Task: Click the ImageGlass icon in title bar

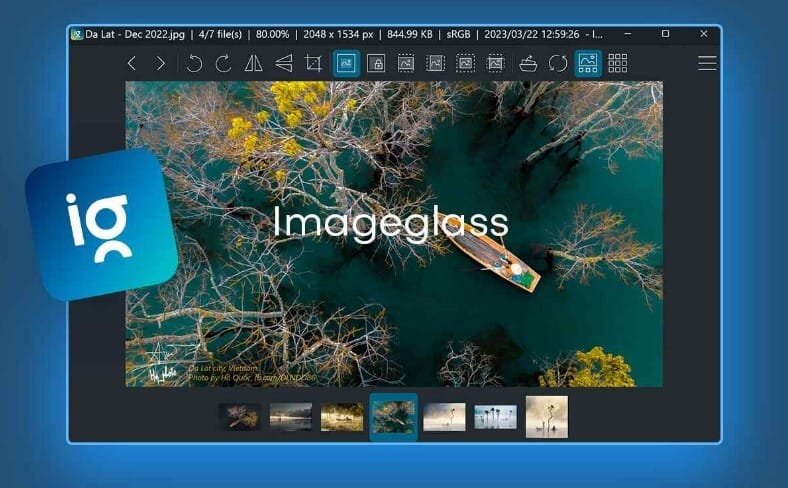Action: (x=77, y=34)
